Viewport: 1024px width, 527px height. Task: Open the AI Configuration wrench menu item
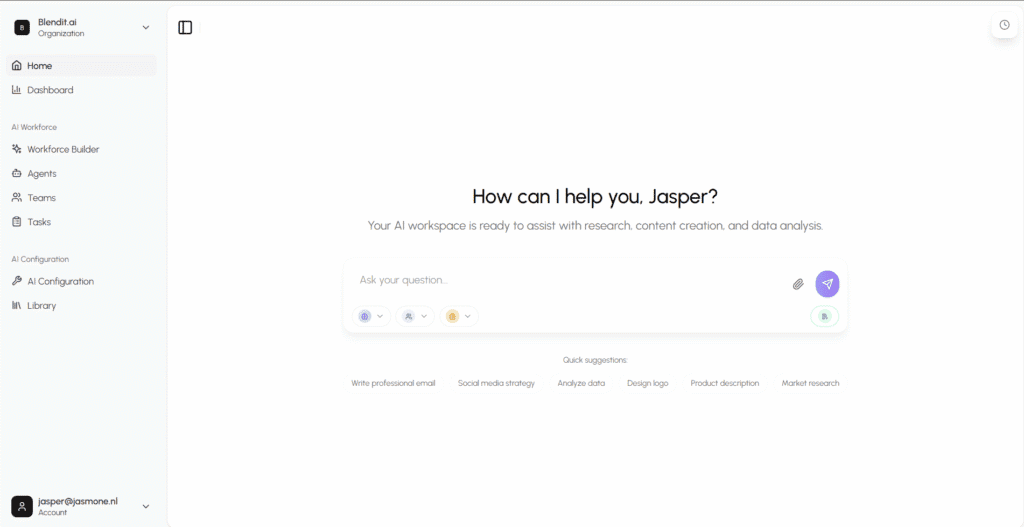coord(82,281)
